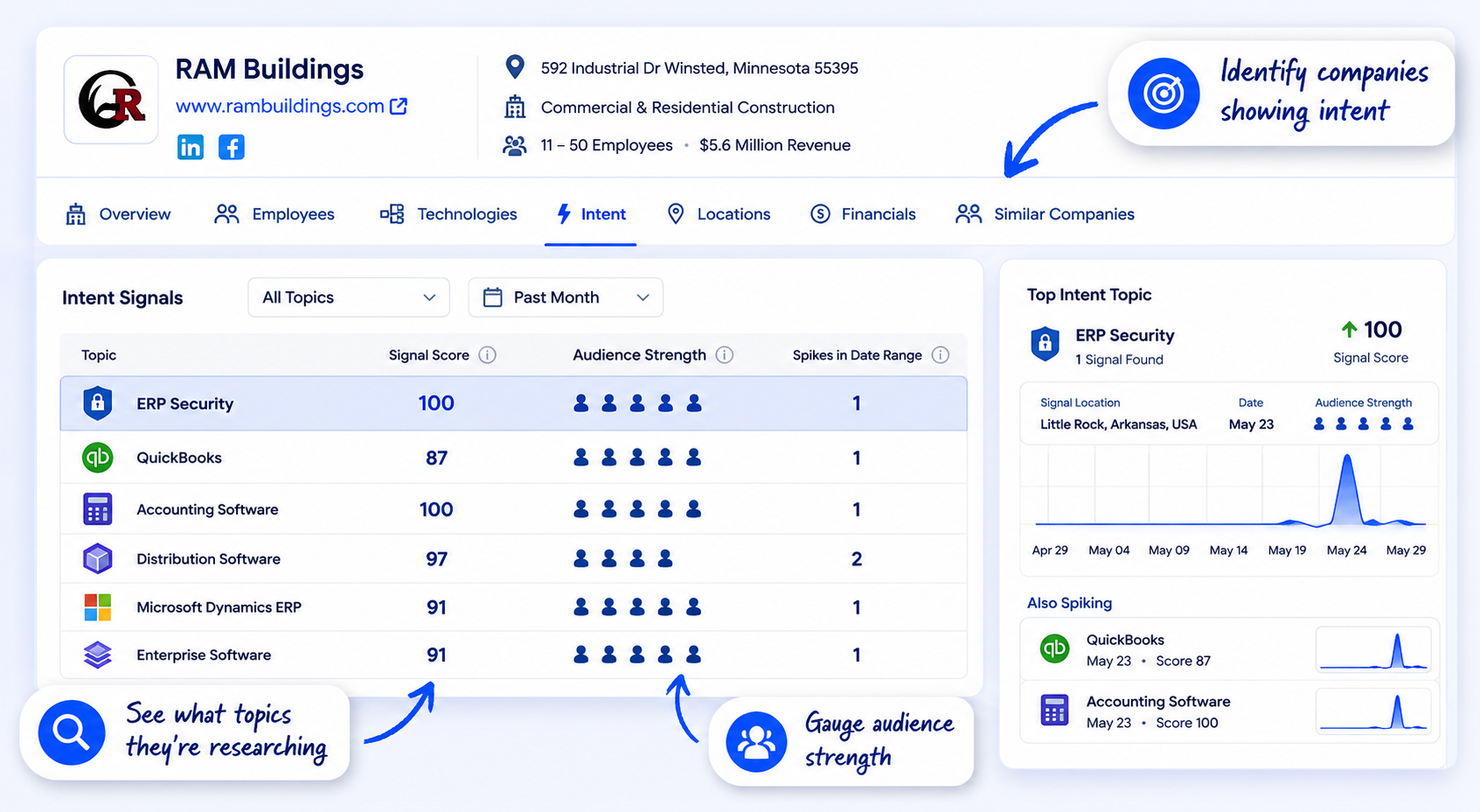Click the $5.6 Million Revenue text

(775, 145)
